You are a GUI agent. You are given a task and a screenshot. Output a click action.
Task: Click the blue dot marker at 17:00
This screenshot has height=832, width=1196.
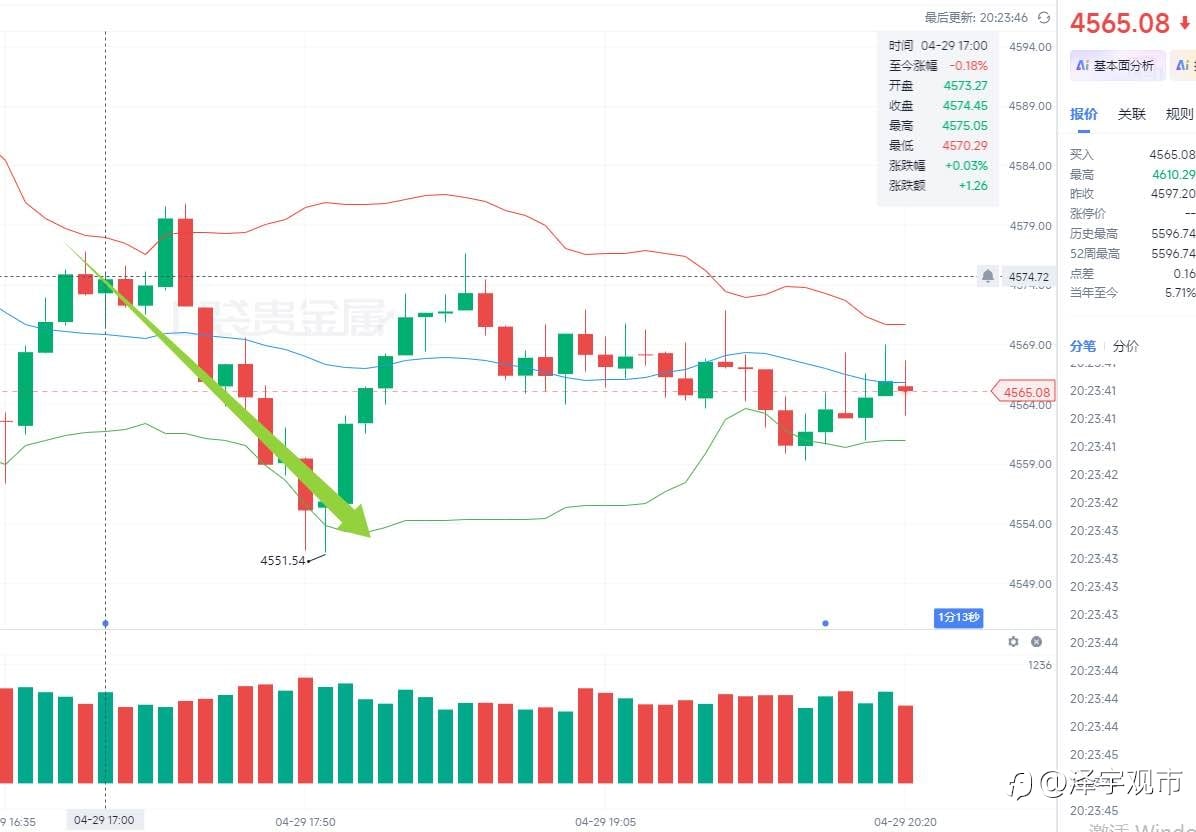click(x=106, y=623)
